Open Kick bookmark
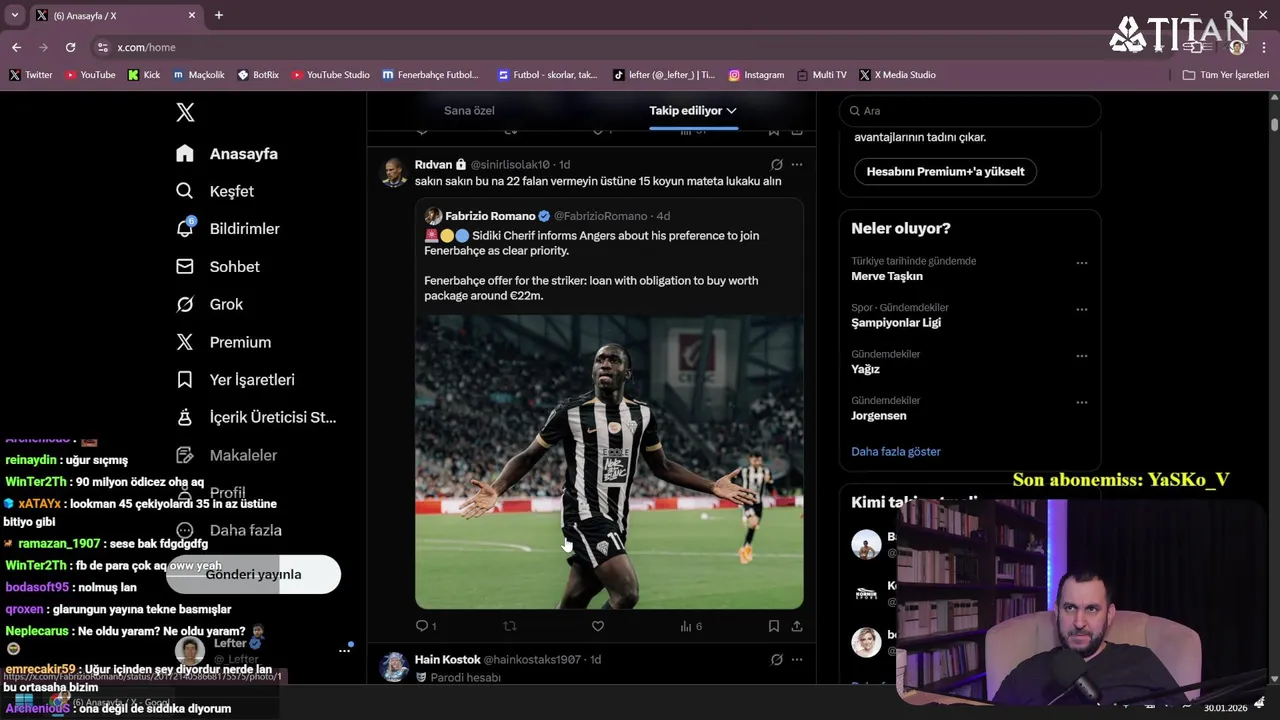 point(144,75)
